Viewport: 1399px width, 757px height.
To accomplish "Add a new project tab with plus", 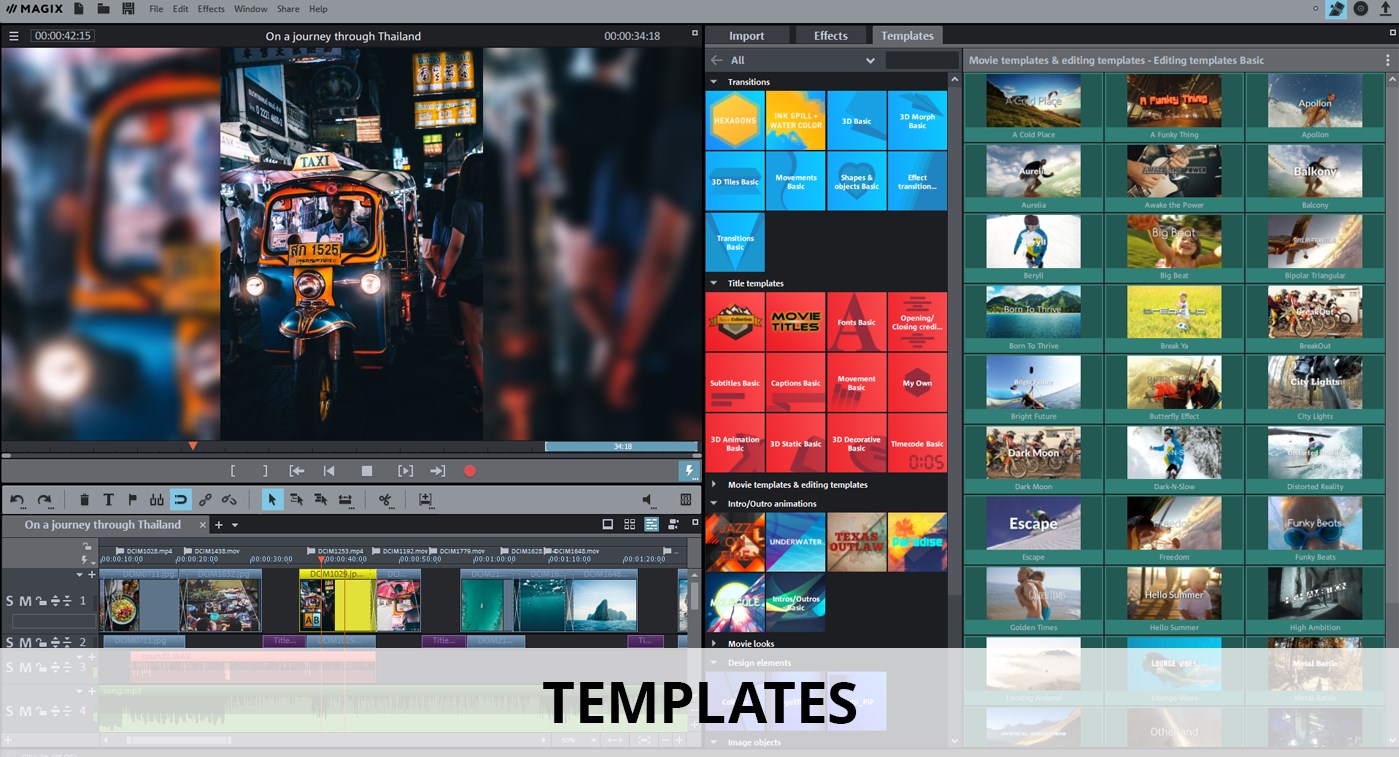I will coord(219,525).
